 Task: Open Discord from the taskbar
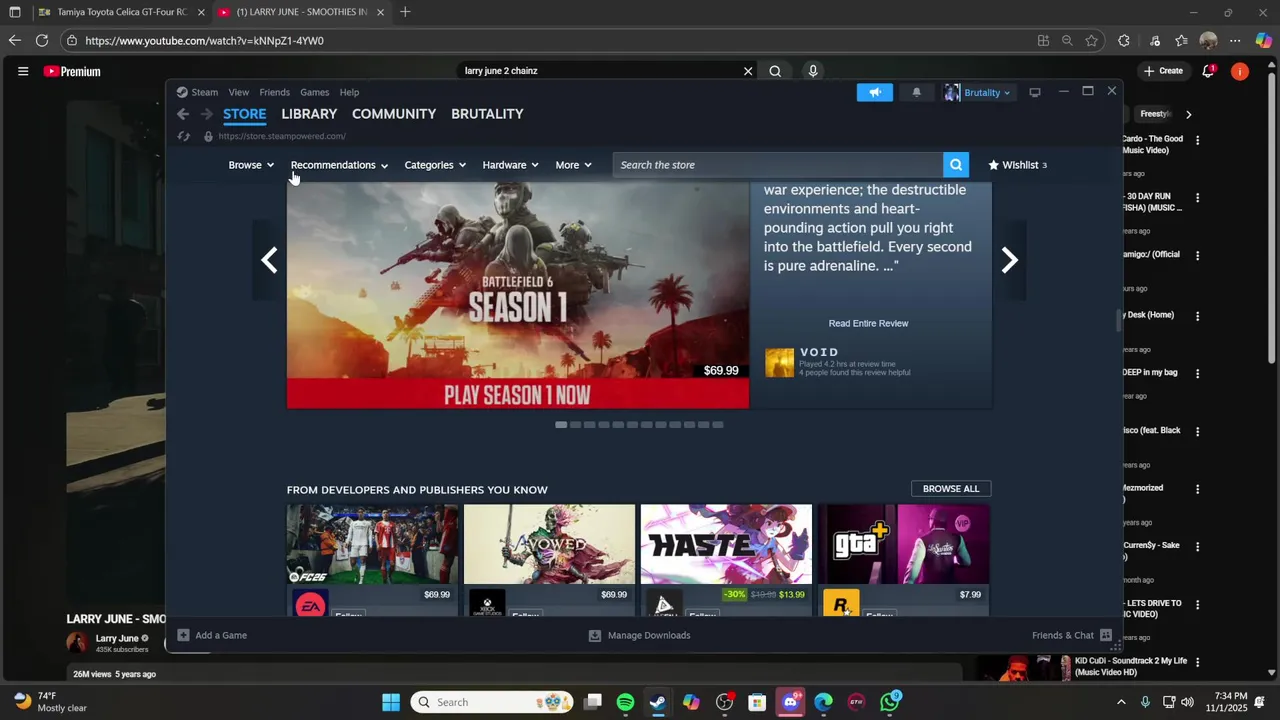click(790, 702)
